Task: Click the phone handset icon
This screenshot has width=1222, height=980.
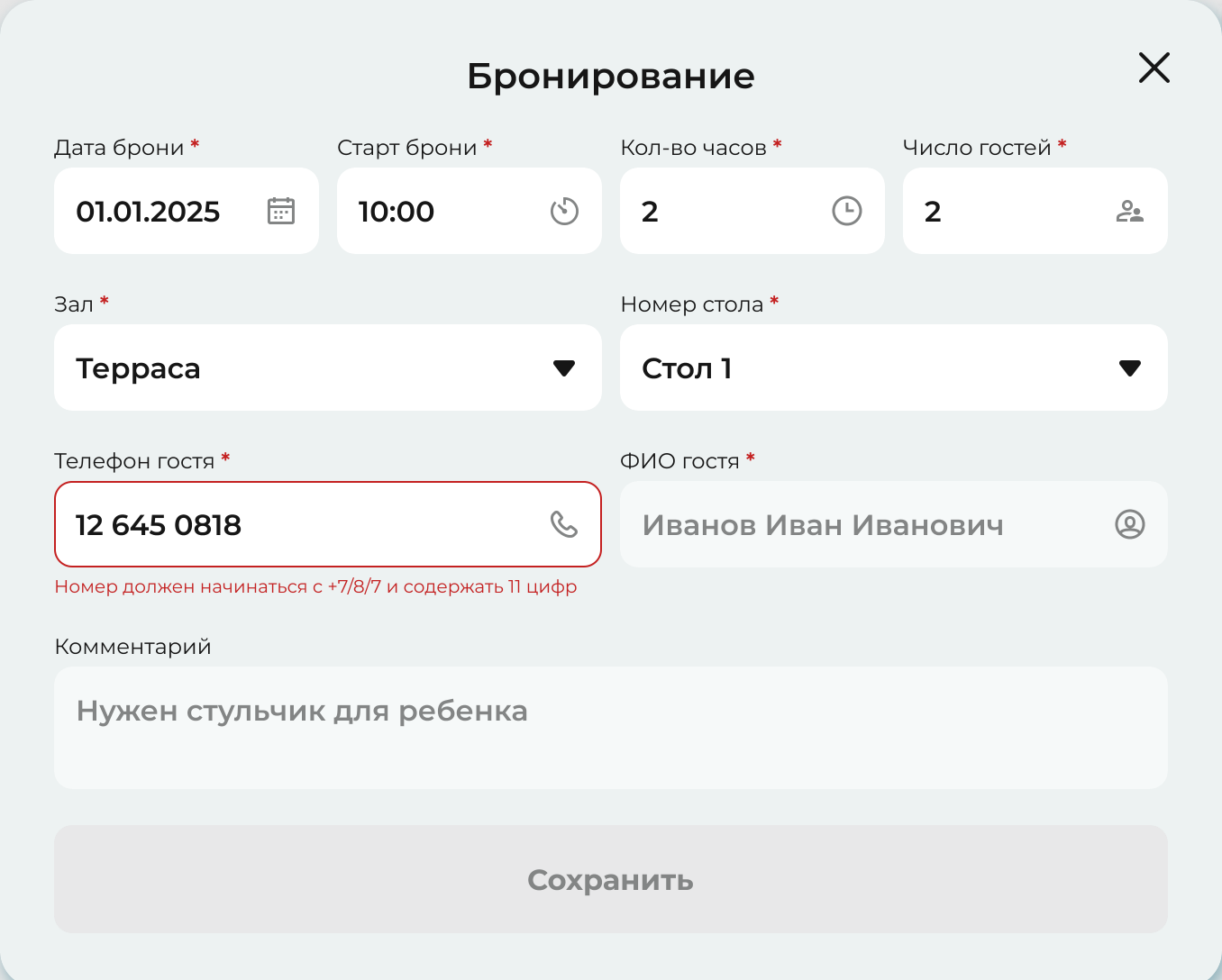Action: (x=564, y=524)
